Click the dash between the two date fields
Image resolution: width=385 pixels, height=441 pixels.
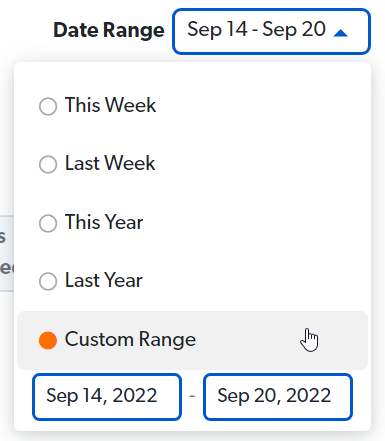pos(192,396)
